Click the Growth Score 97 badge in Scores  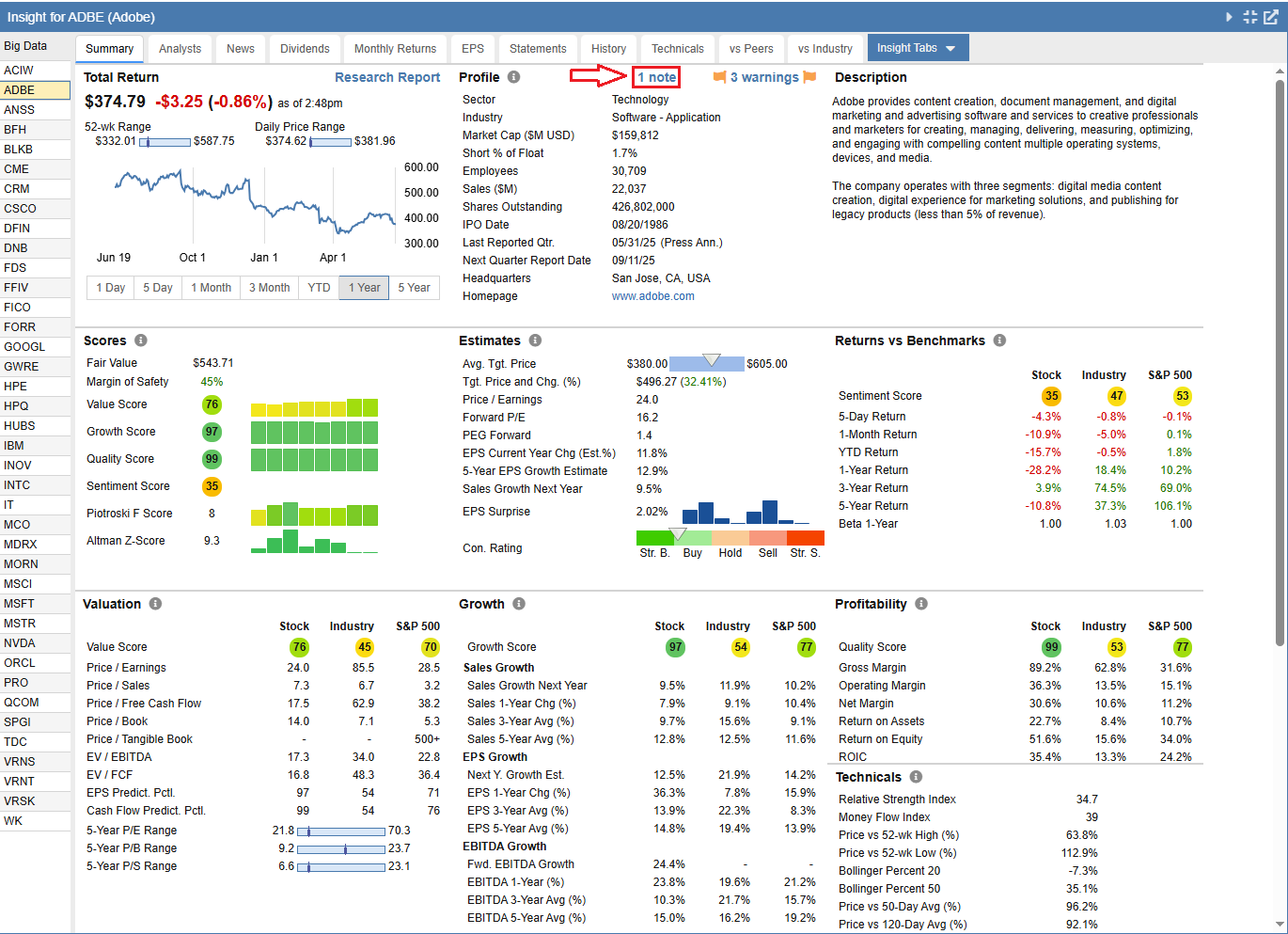[x=212, y=432]
